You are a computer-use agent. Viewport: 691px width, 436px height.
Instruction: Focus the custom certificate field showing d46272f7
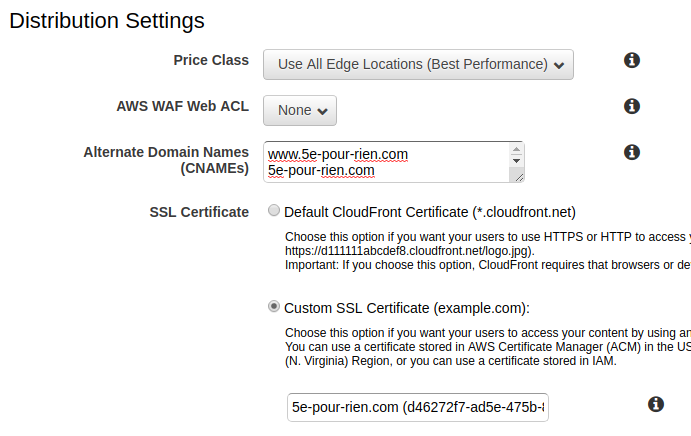tap(418, 408)
